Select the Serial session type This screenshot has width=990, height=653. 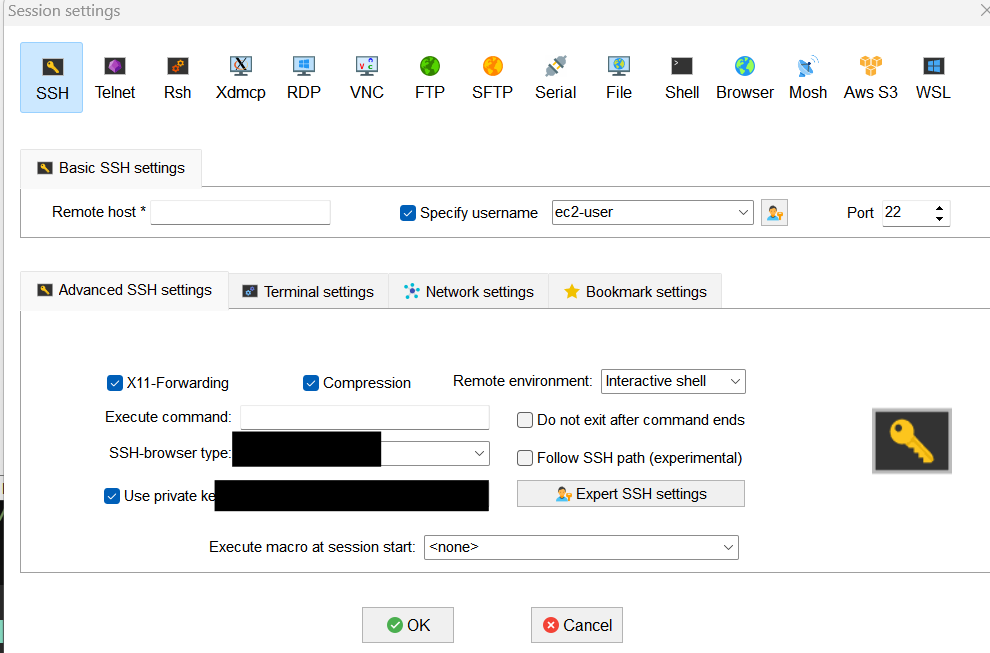tap(556, 78)
